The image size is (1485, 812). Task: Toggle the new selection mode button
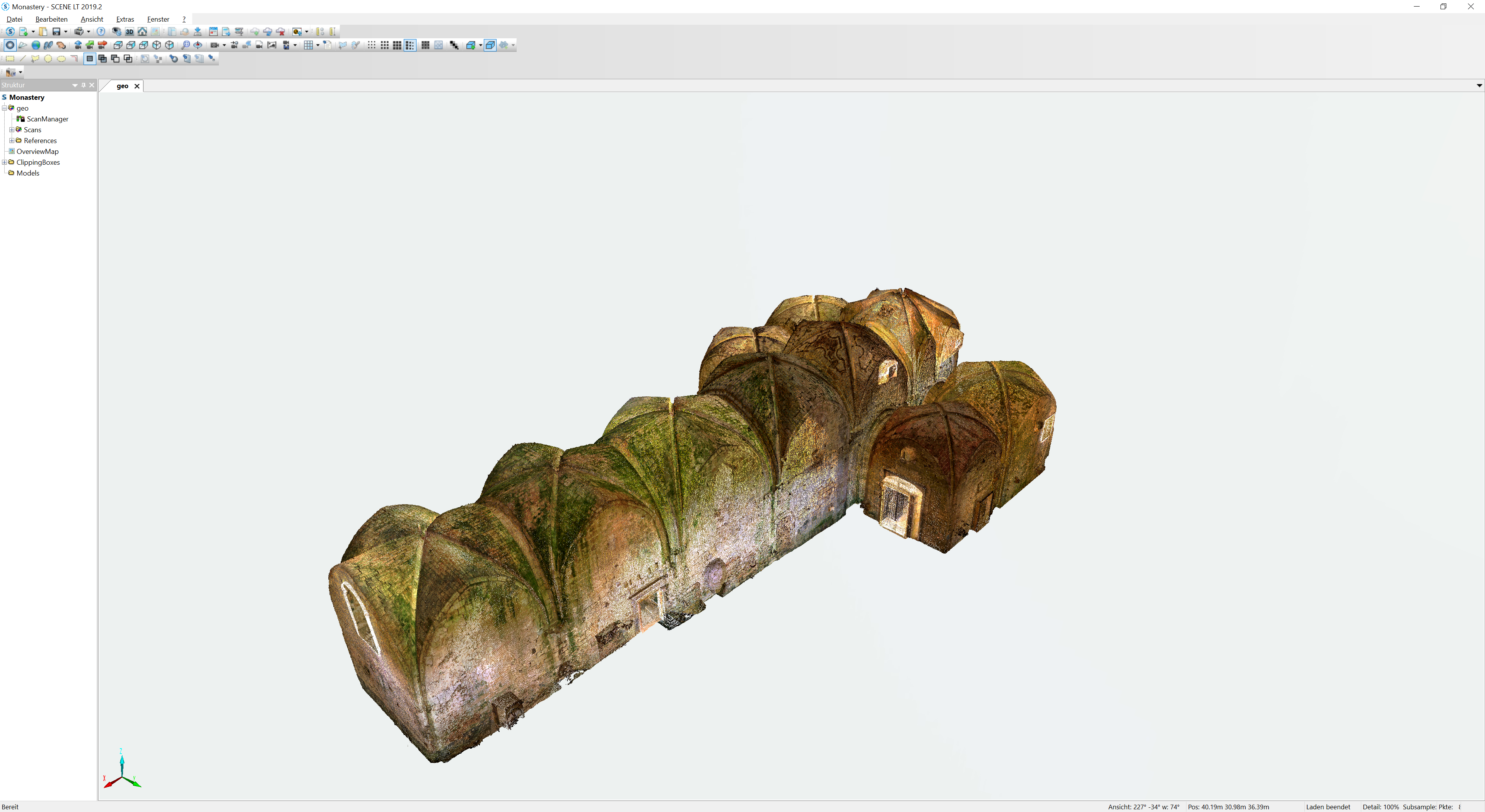point(90,59)
